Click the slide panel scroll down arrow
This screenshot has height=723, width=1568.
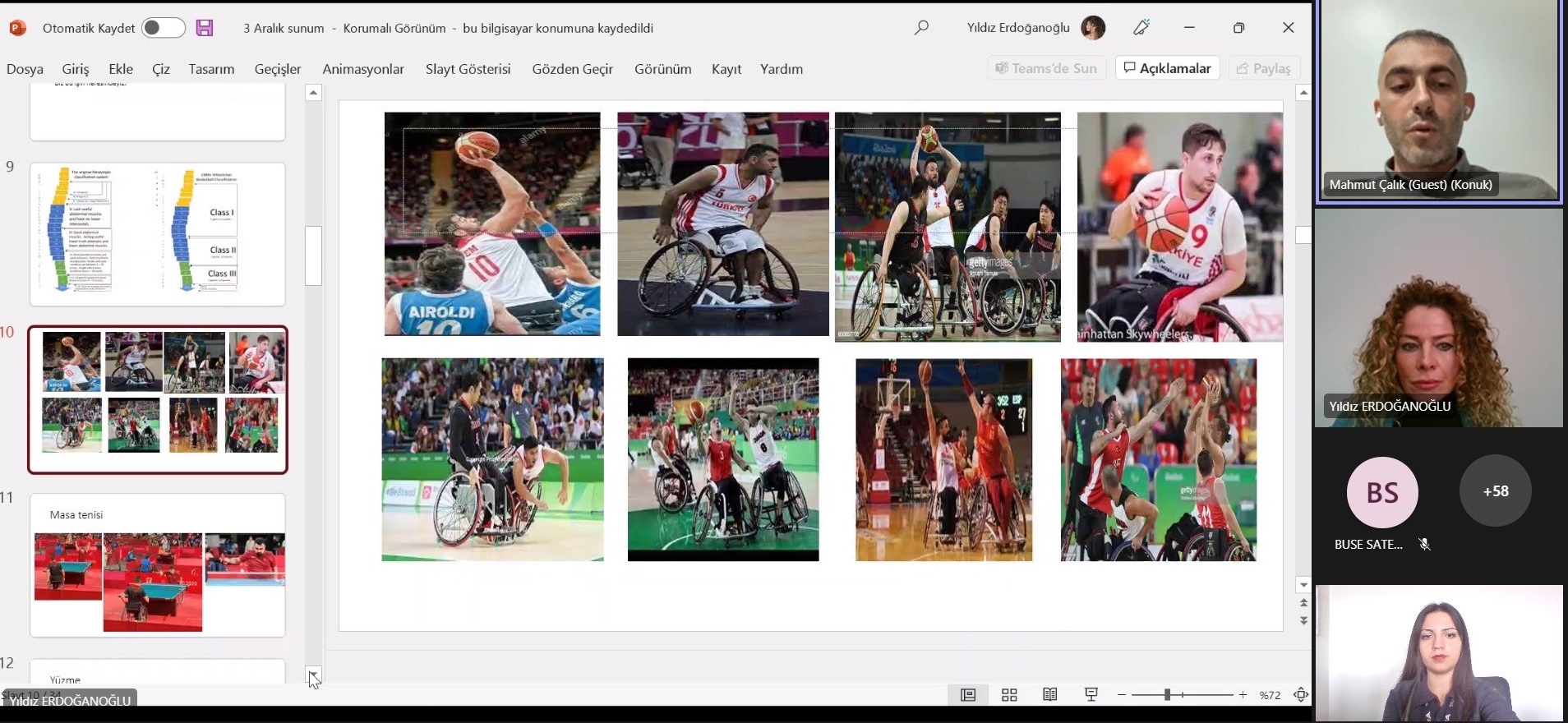pyautogui.click(x=313, y=675)
